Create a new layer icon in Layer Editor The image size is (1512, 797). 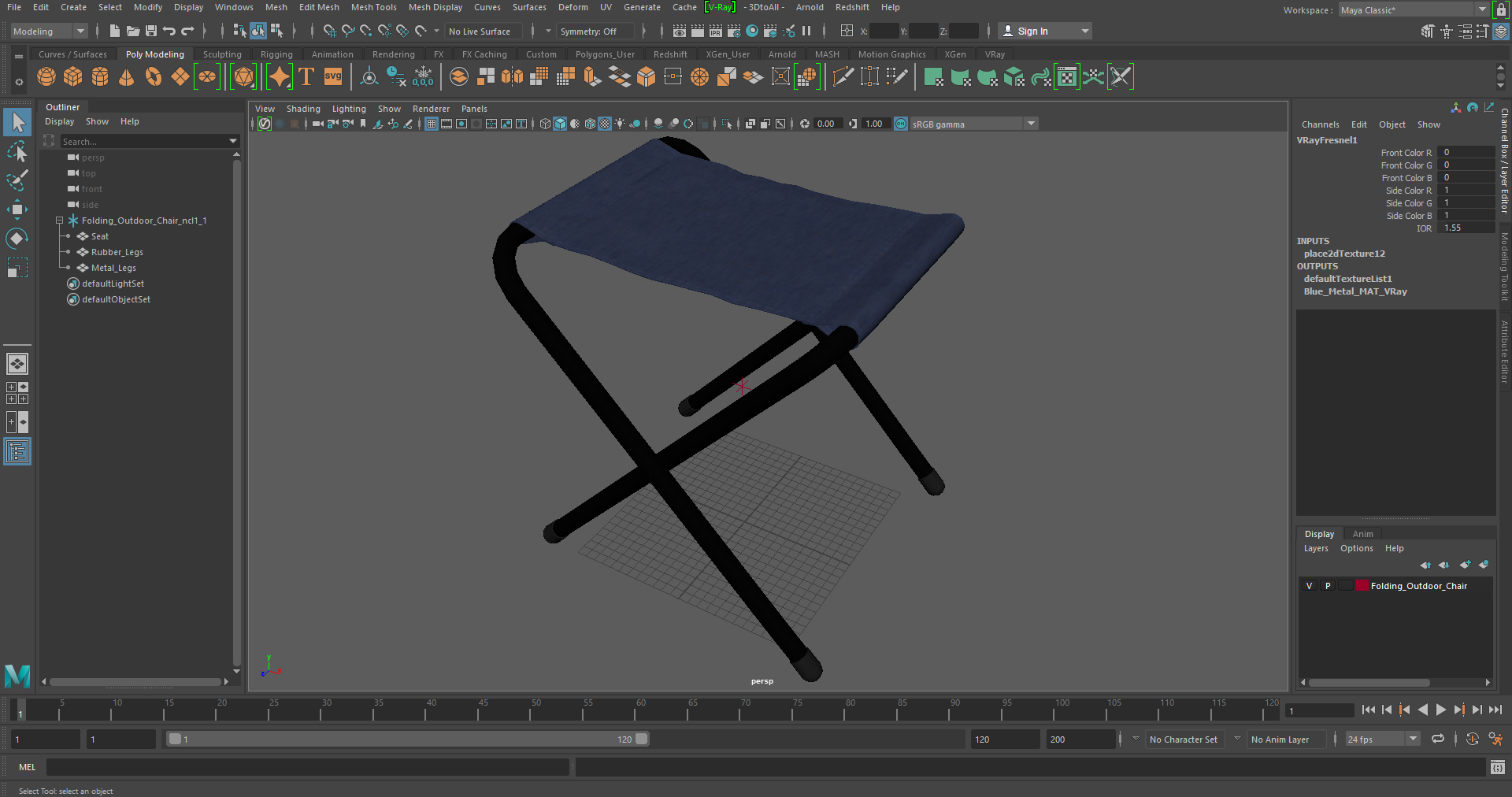1465,565
